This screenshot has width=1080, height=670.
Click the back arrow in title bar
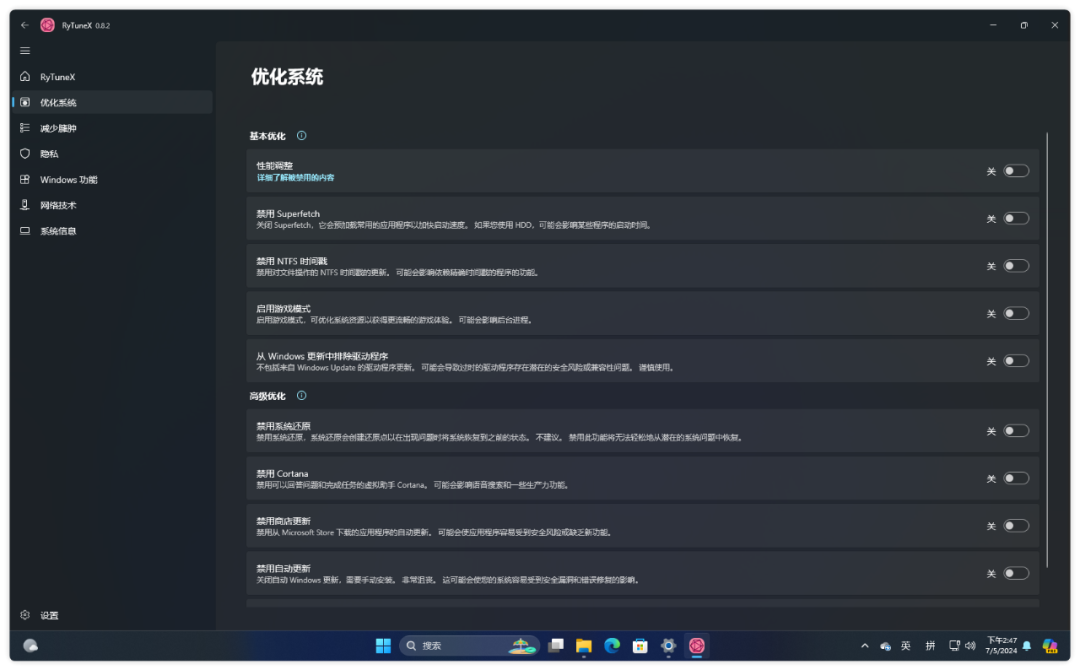pyautogui.click(x=25, y=25)
